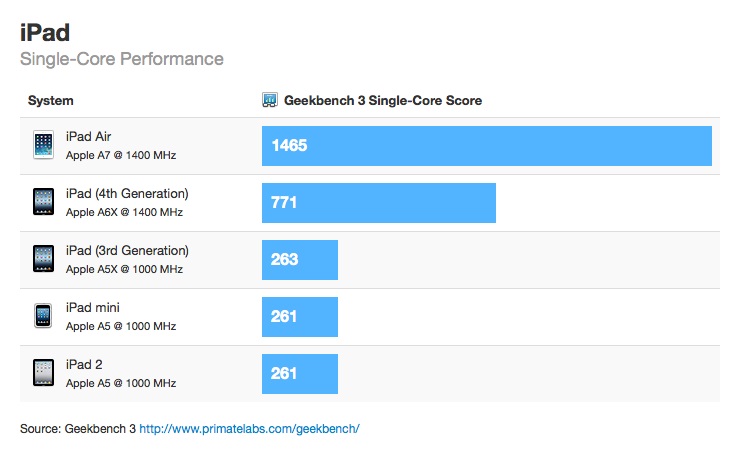
Task: Click the iPad (4th Generation) device icon
Action: click(x=43, y=202)
